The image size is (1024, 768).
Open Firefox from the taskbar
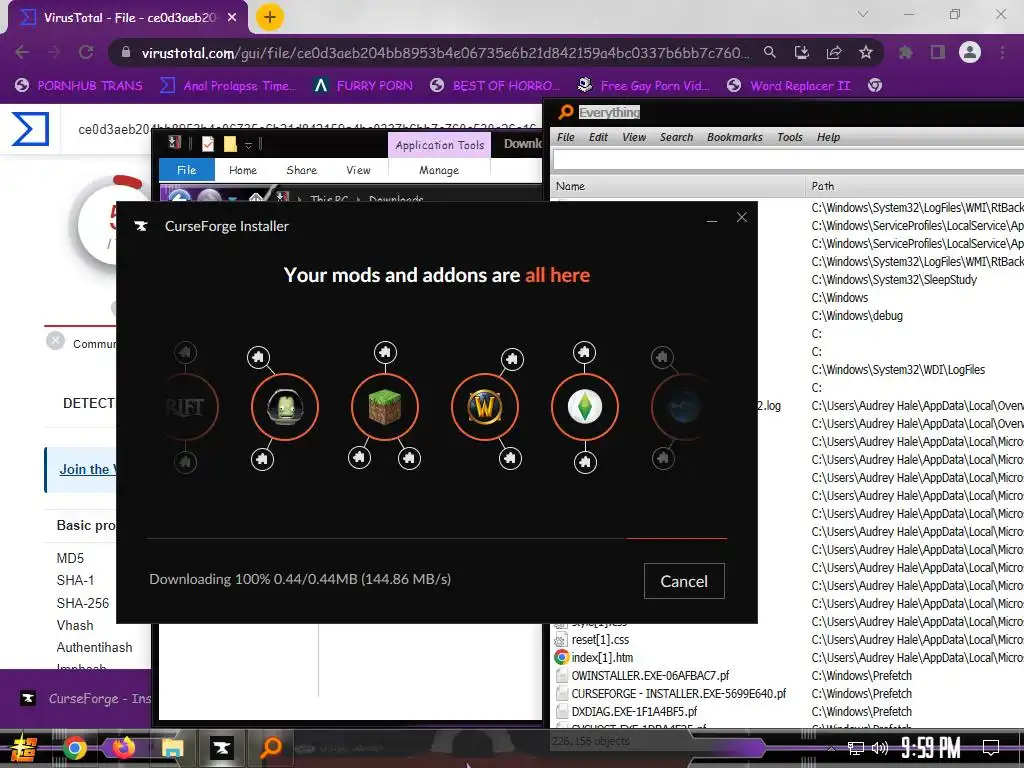tap(123, 748)
